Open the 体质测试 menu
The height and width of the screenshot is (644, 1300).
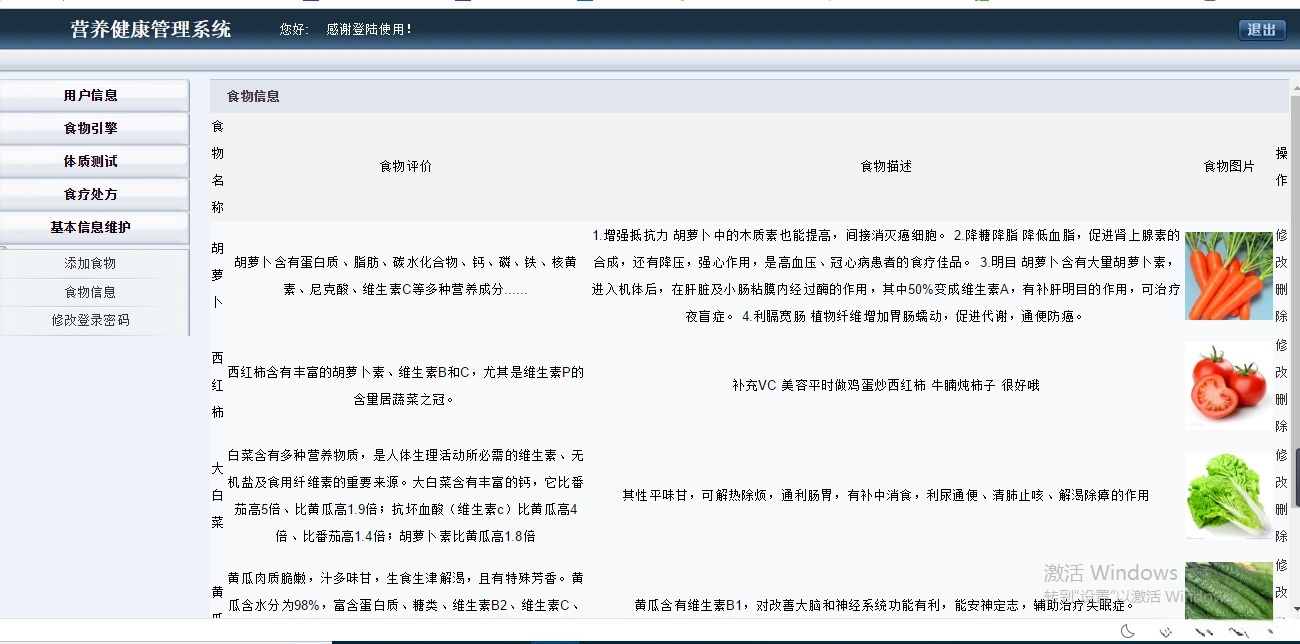(94, 160)
